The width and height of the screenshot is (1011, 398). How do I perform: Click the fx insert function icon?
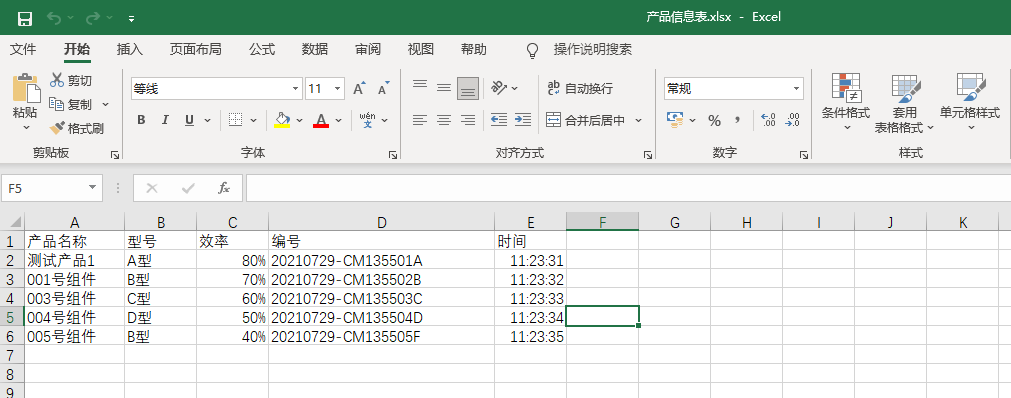[224, 188]
